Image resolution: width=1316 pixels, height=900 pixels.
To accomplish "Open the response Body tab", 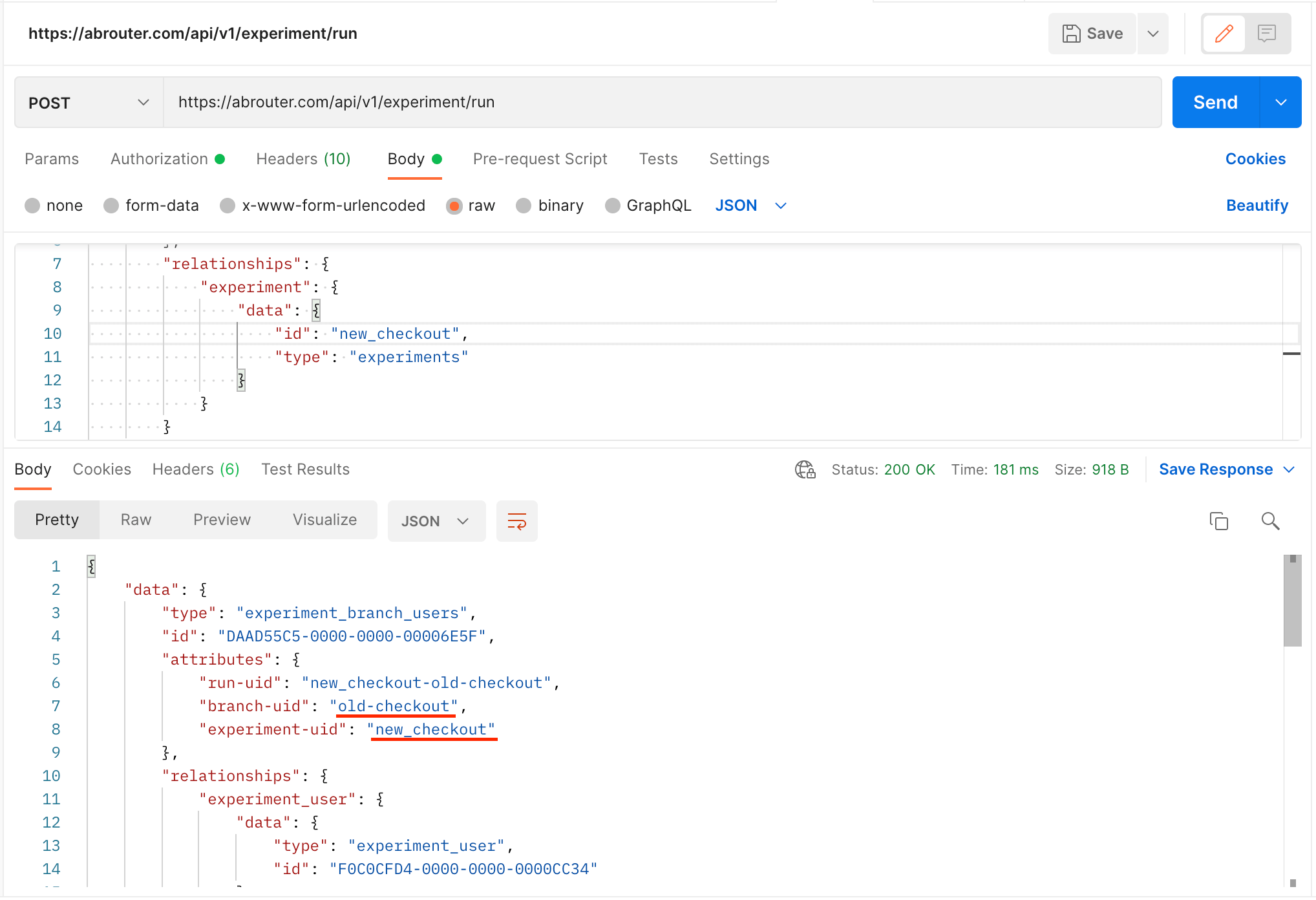I will (x=33, y=469).
